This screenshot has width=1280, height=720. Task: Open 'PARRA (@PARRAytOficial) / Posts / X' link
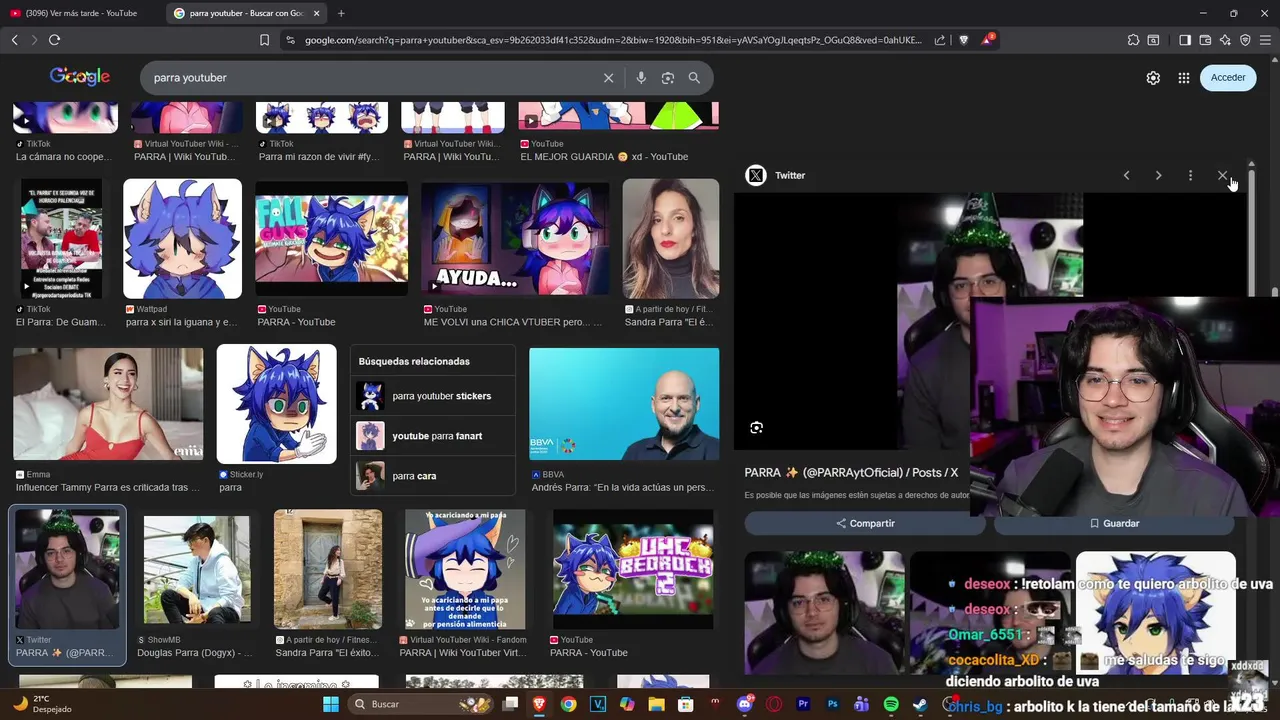[x=851, y=472]
